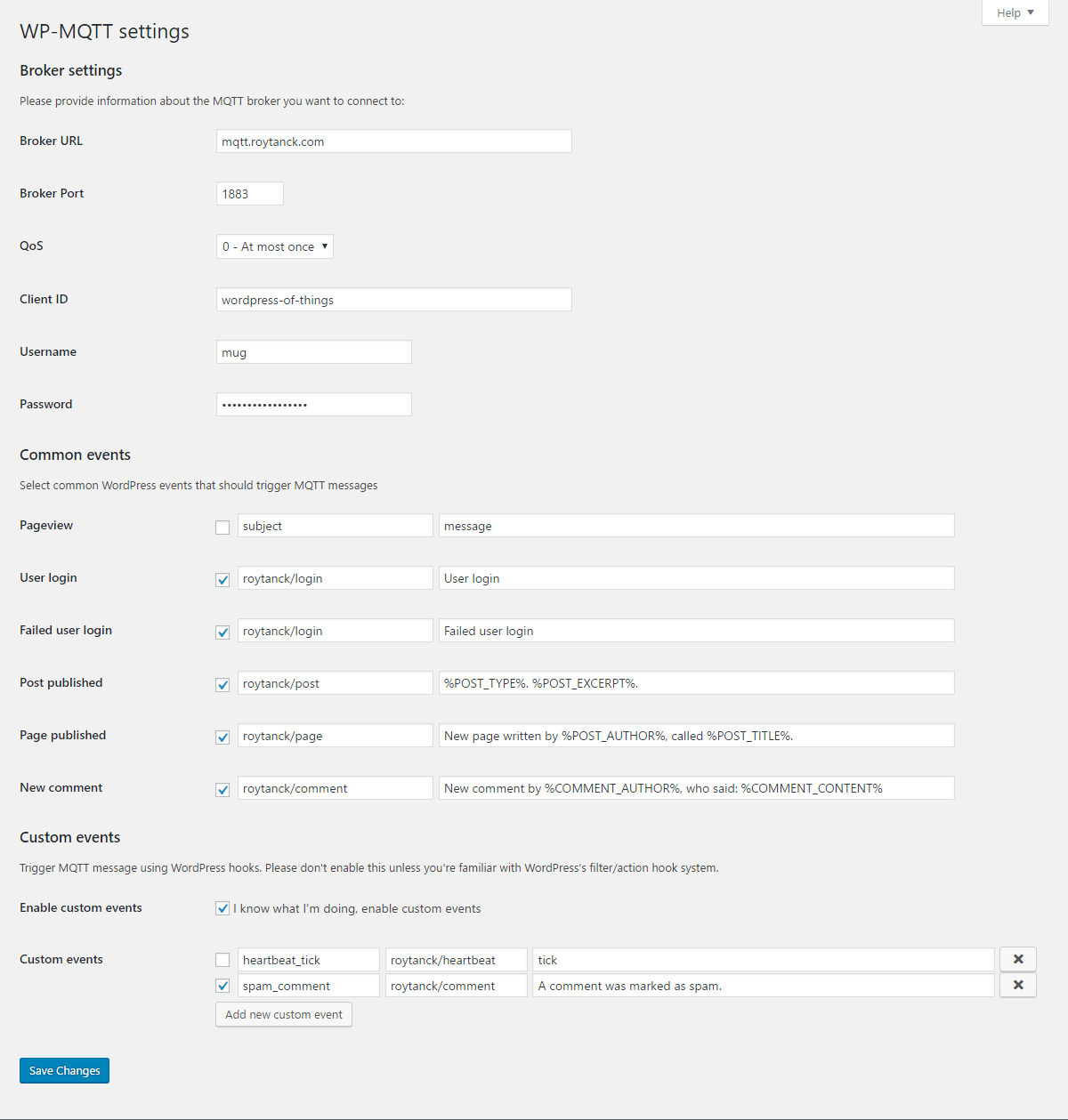
Task: Disable the Failed user login checkbox
Action: [222, 633]
